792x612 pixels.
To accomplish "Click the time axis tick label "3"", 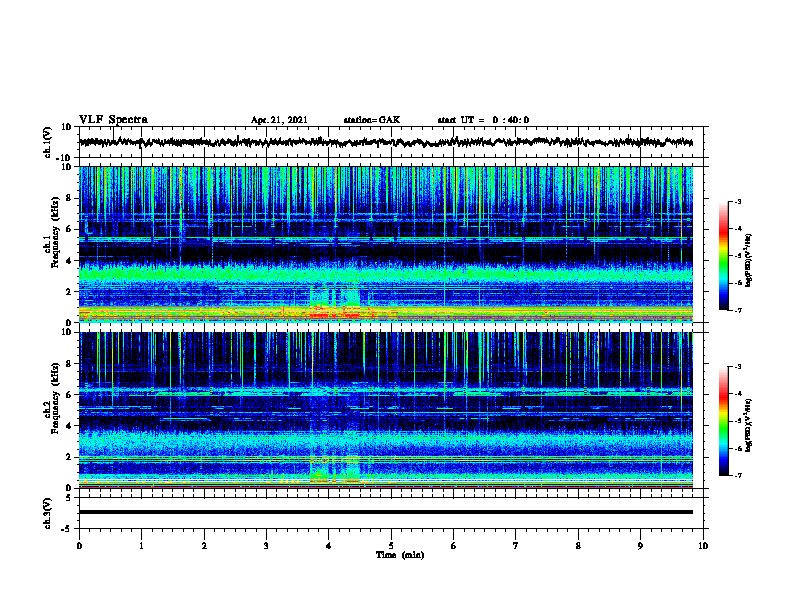I will coord(266,546).
